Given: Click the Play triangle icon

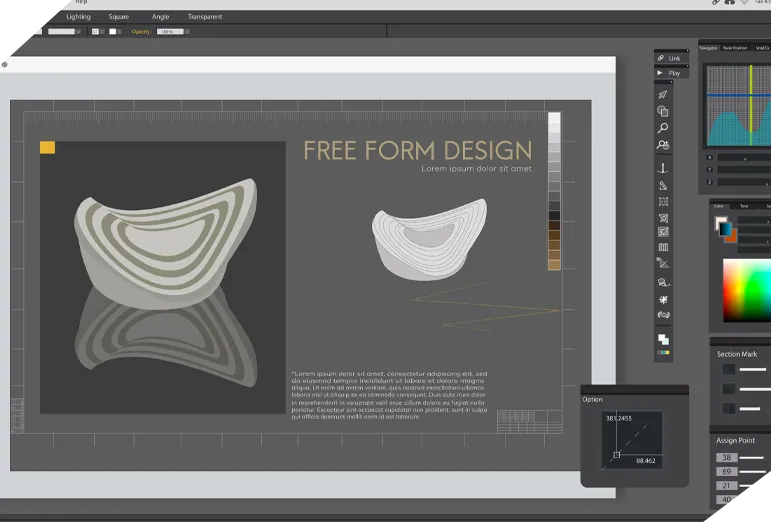Looking at the screenshot, I should coord(660,73).
